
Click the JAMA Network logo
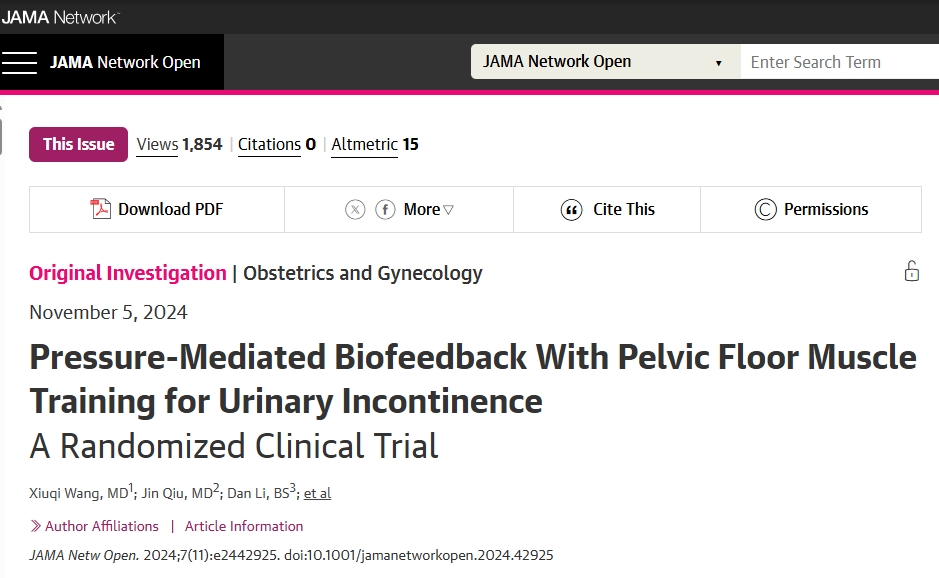60,17
